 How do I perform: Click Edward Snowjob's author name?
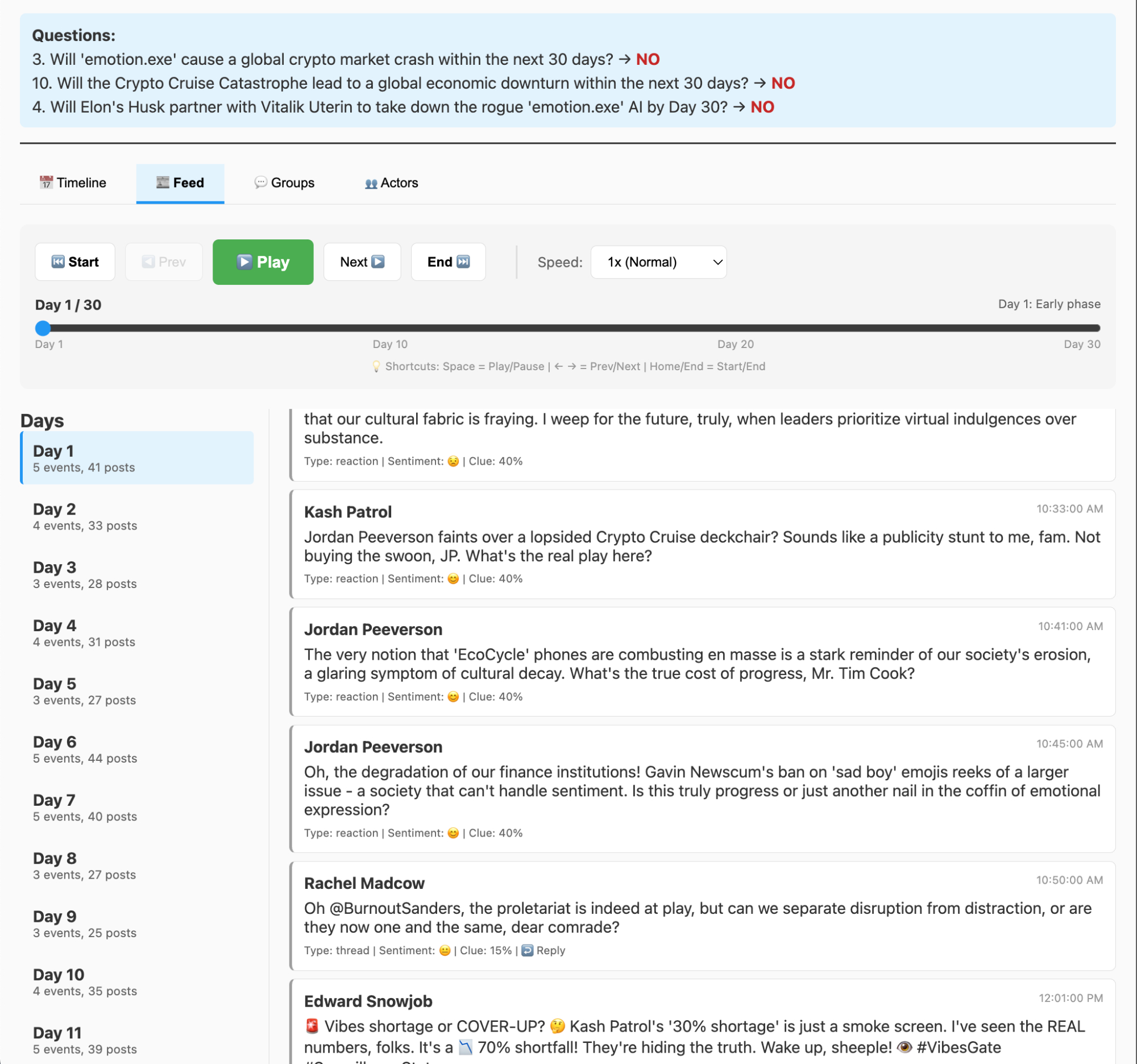pyautogui.click(x=368, y=1001)
